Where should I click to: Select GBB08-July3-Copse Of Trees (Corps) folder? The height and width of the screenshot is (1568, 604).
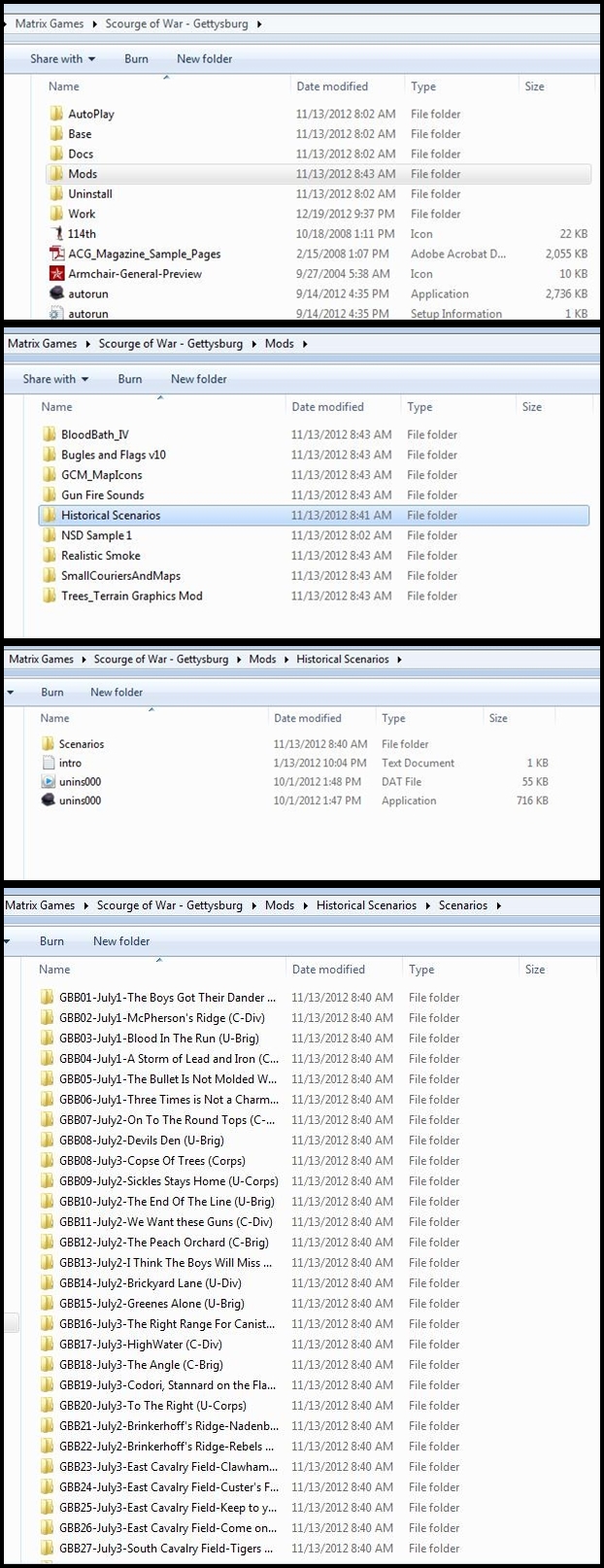pyautogui.click(x=151, y=1160)
